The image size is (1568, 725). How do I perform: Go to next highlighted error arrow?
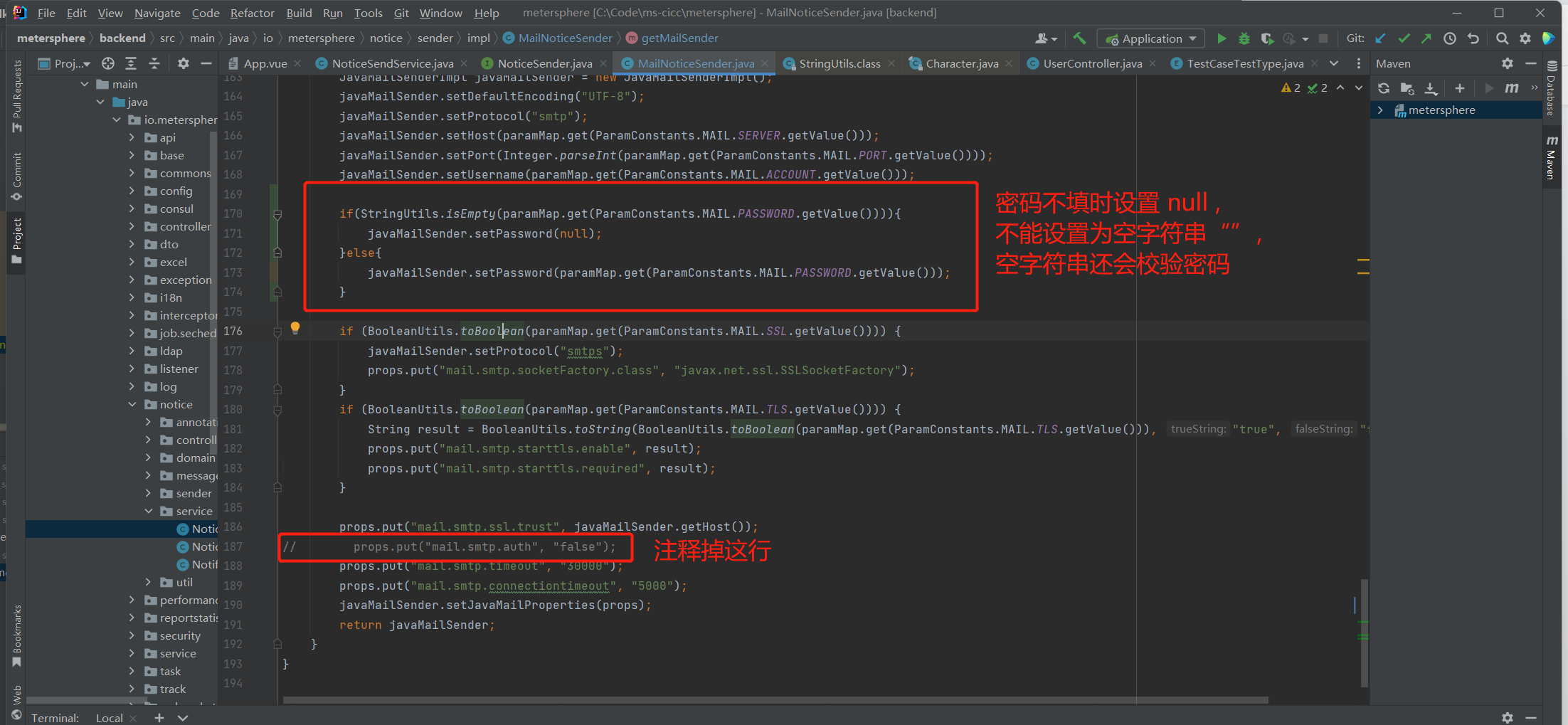tap(1358, 88)
